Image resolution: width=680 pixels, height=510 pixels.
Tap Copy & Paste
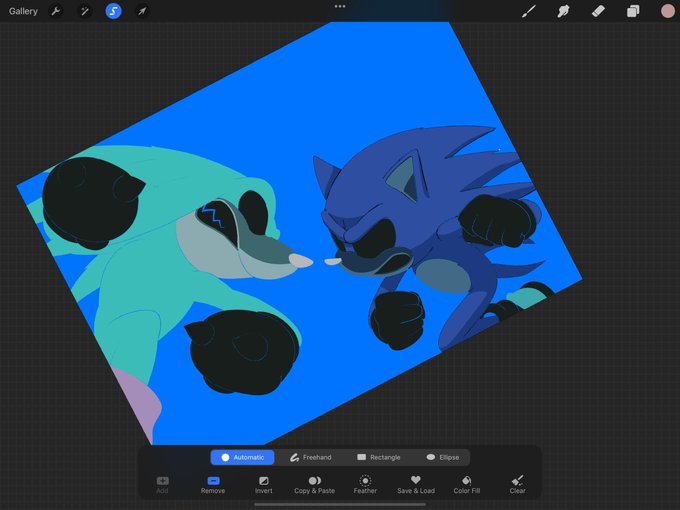314,485
